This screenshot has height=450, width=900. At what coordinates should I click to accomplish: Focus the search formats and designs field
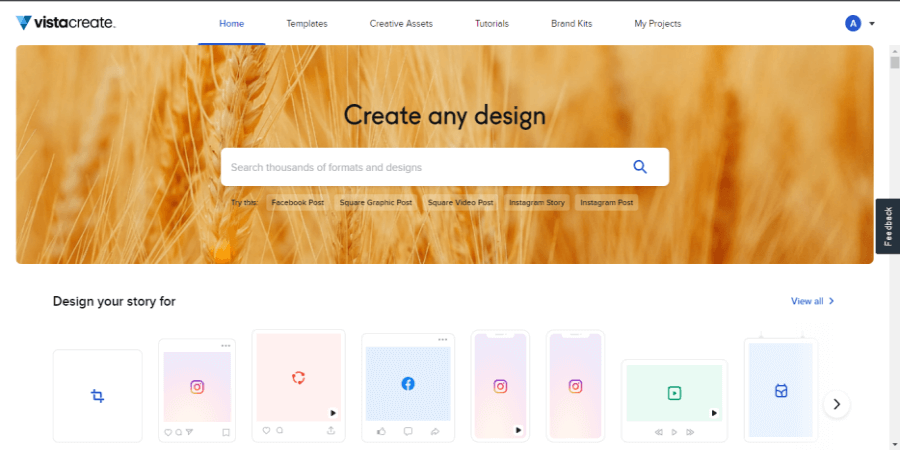pyautogui.click(x=425, y=167)
